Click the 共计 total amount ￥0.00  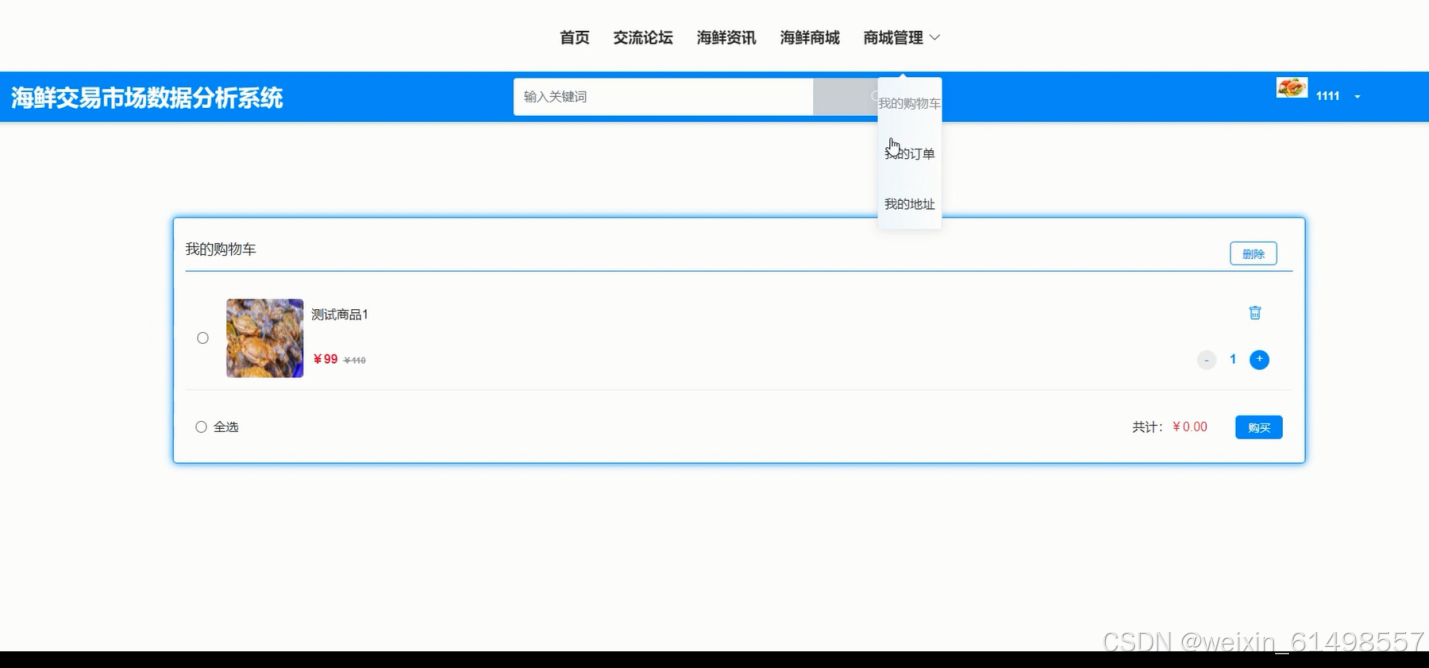coord(1190,427)
